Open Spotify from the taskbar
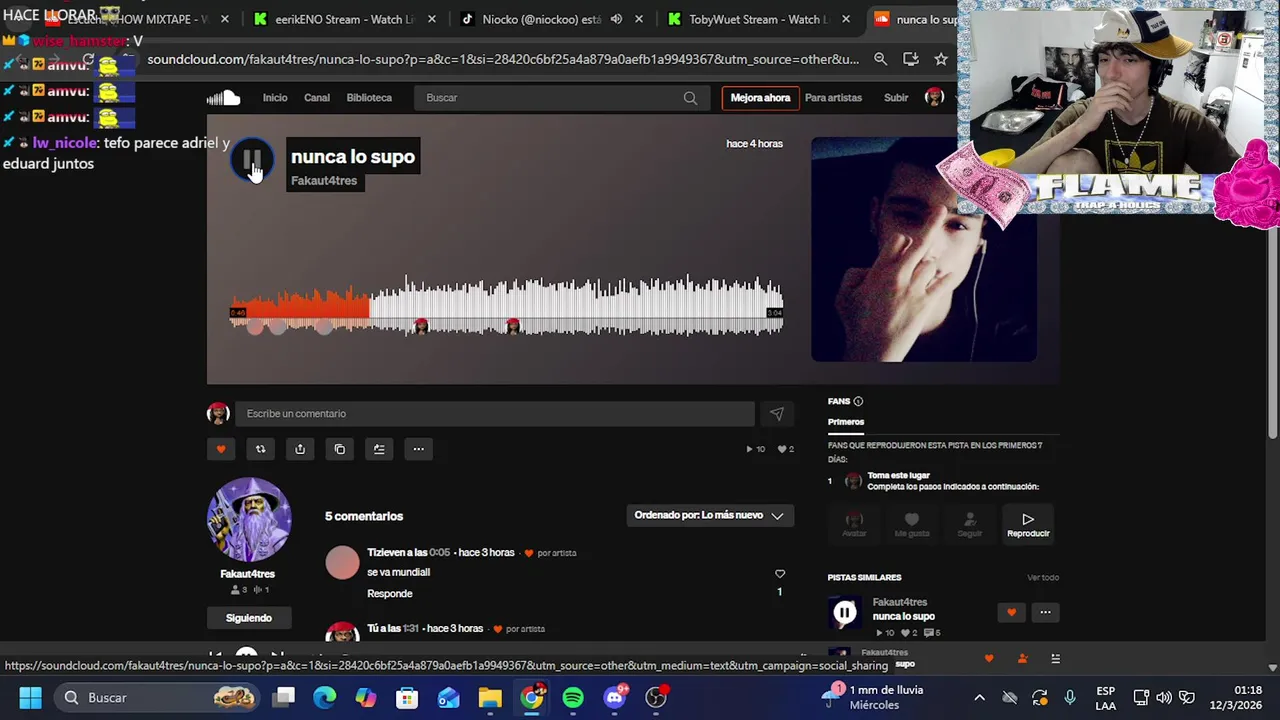Image resolution: width=1280 pixels, height=720 pixels. coord(573,697)
